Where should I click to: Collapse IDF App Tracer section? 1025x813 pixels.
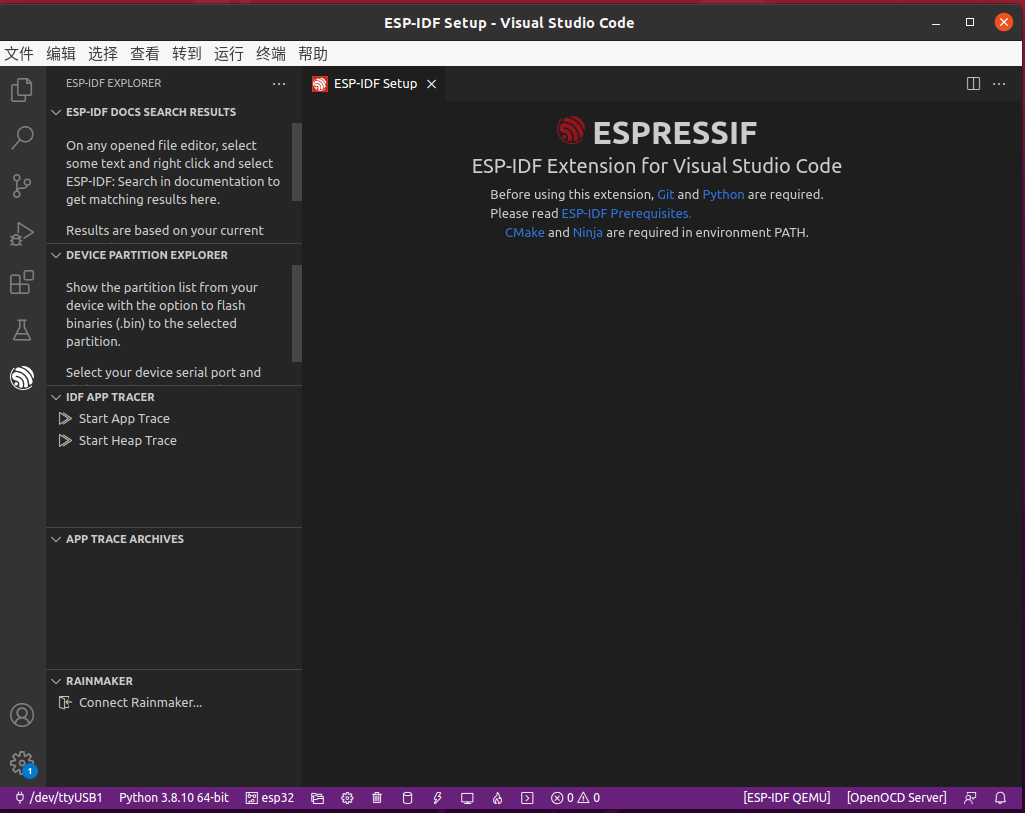[x=56, y=397]
